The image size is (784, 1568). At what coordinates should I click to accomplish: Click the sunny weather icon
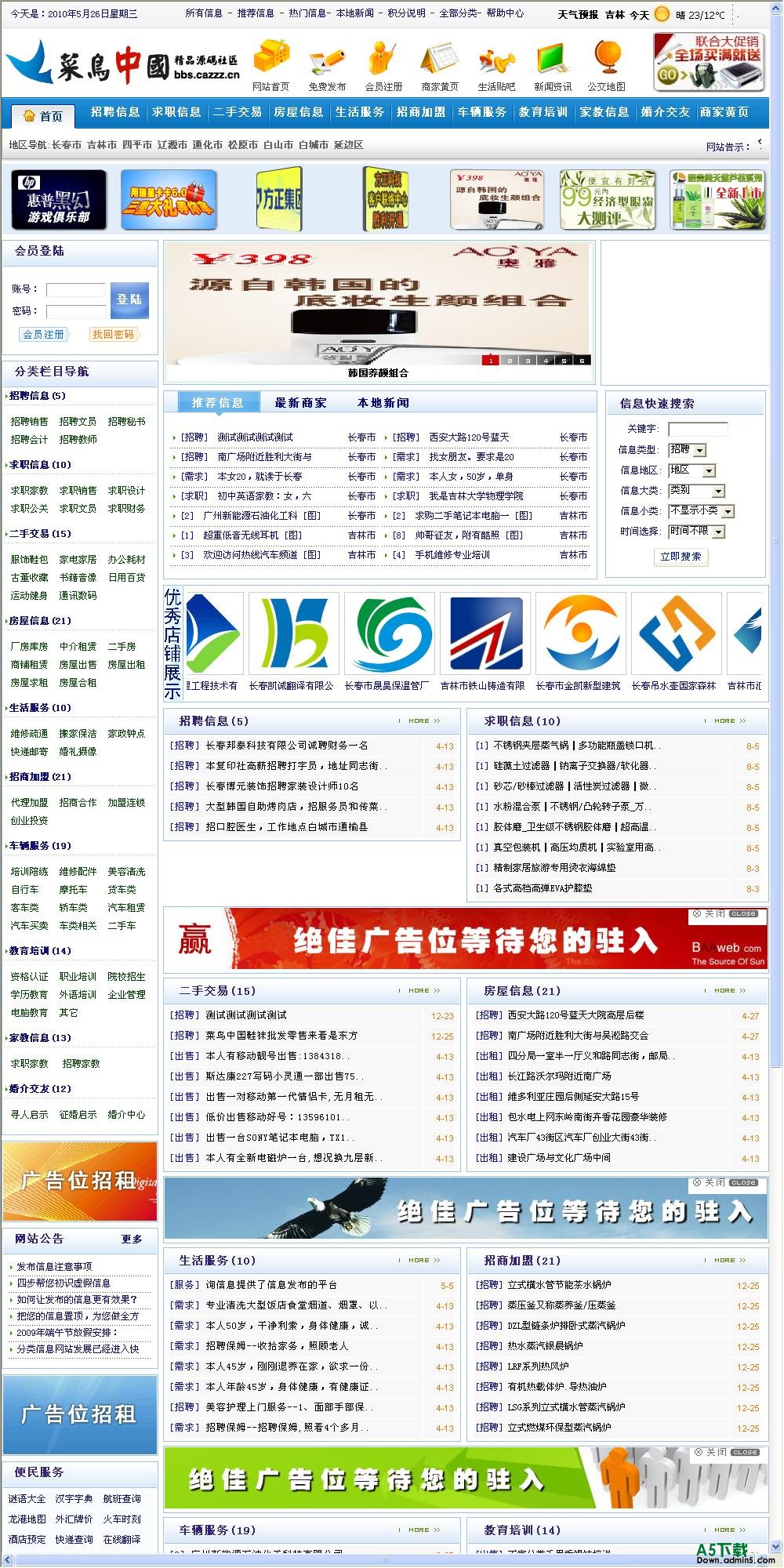pos(662,14)
